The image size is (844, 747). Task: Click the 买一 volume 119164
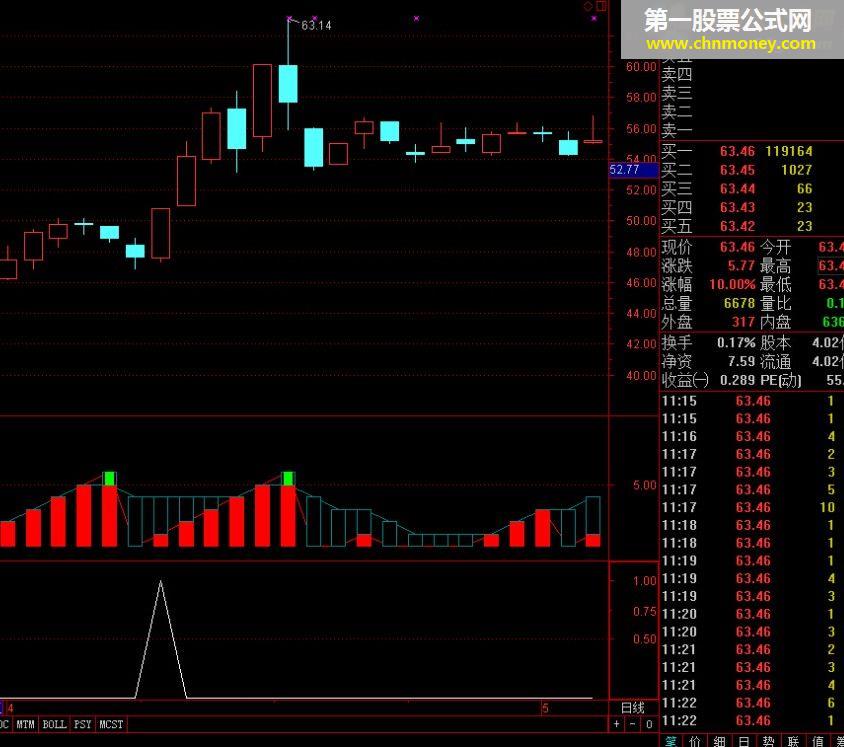pyautogui.click(x=789, y=151)
